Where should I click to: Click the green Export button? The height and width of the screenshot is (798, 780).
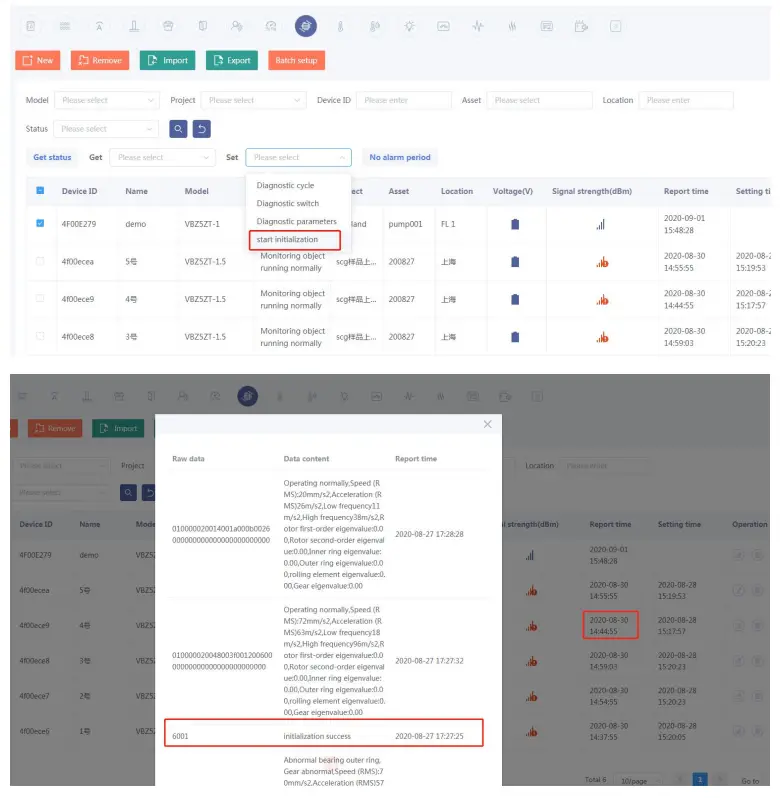tap(232, 60)
